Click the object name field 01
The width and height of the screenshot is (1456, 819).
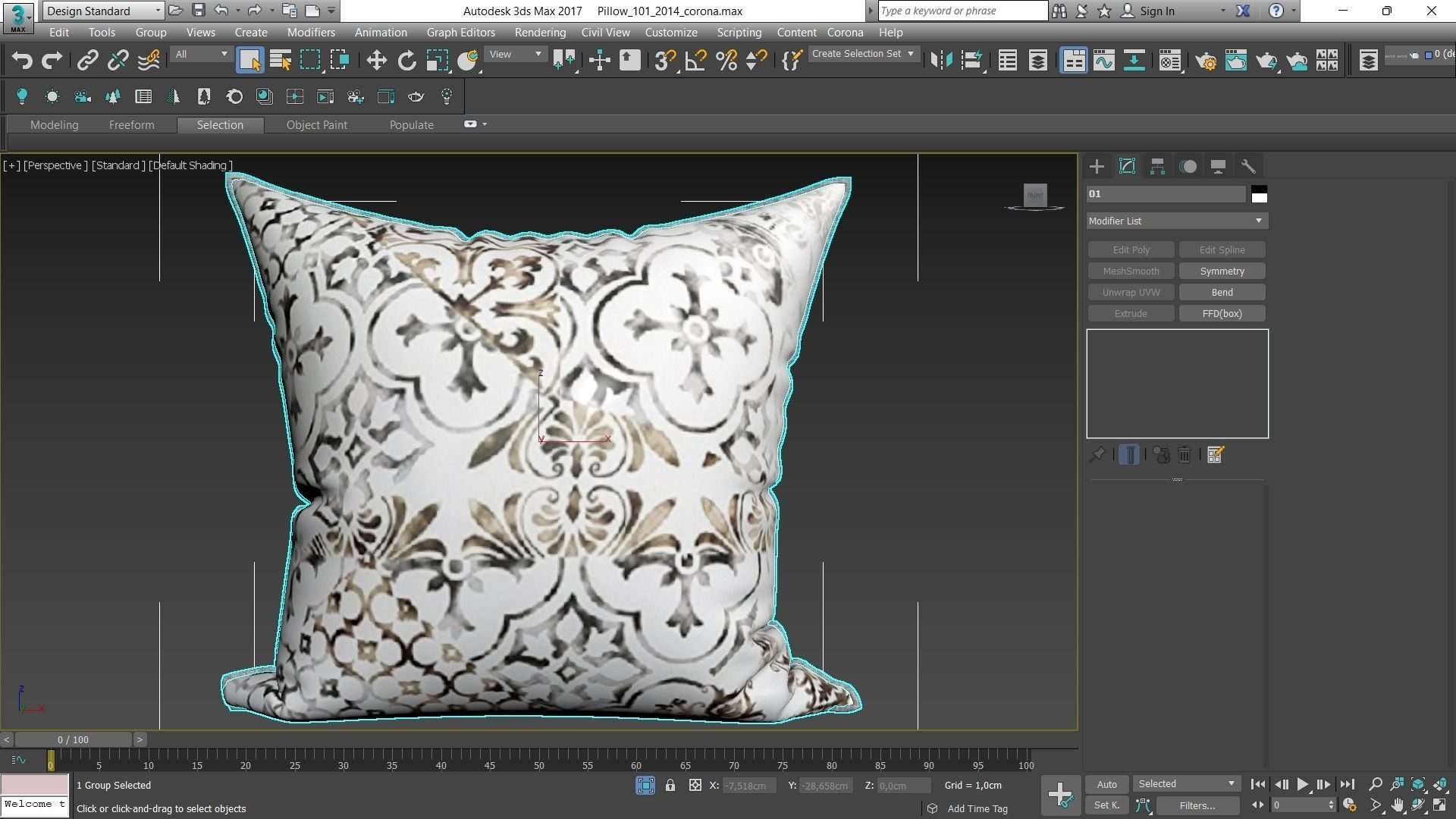1166,194
